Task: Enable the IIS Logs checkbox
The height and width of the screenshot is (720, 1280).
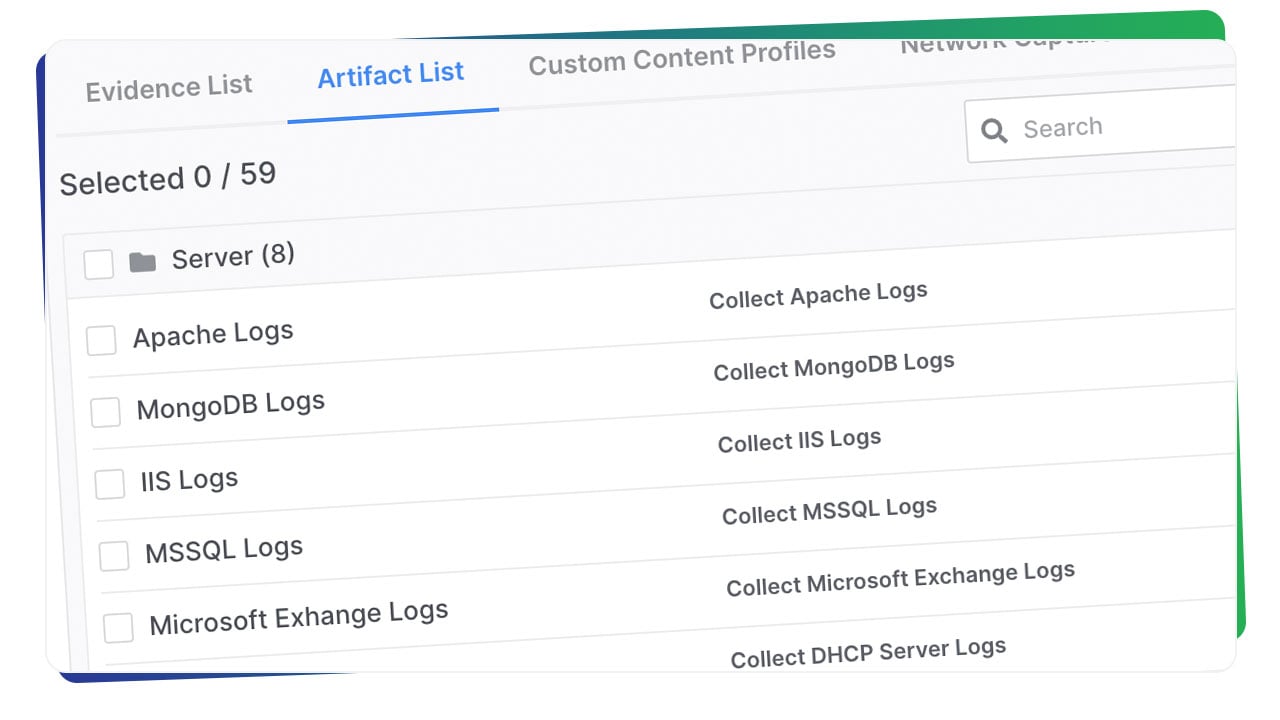Action: (110, 484)
